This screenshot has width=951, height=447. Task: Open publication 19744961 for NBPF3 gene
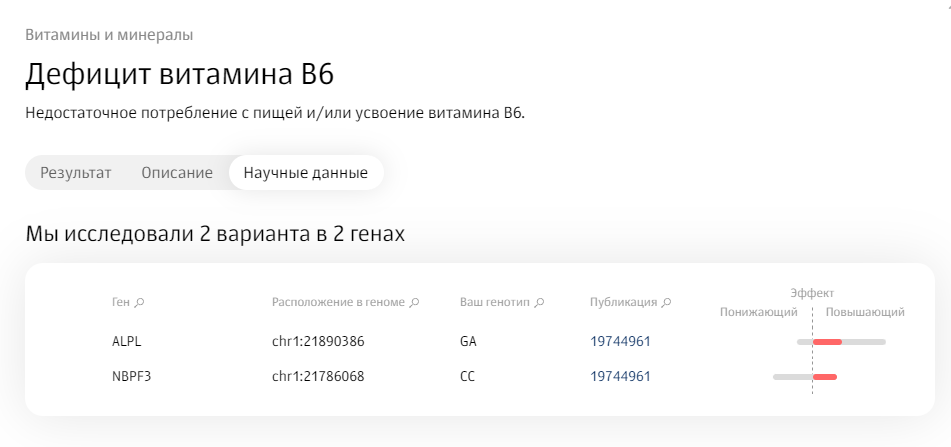pyautogui.click(x=620, y=377)
